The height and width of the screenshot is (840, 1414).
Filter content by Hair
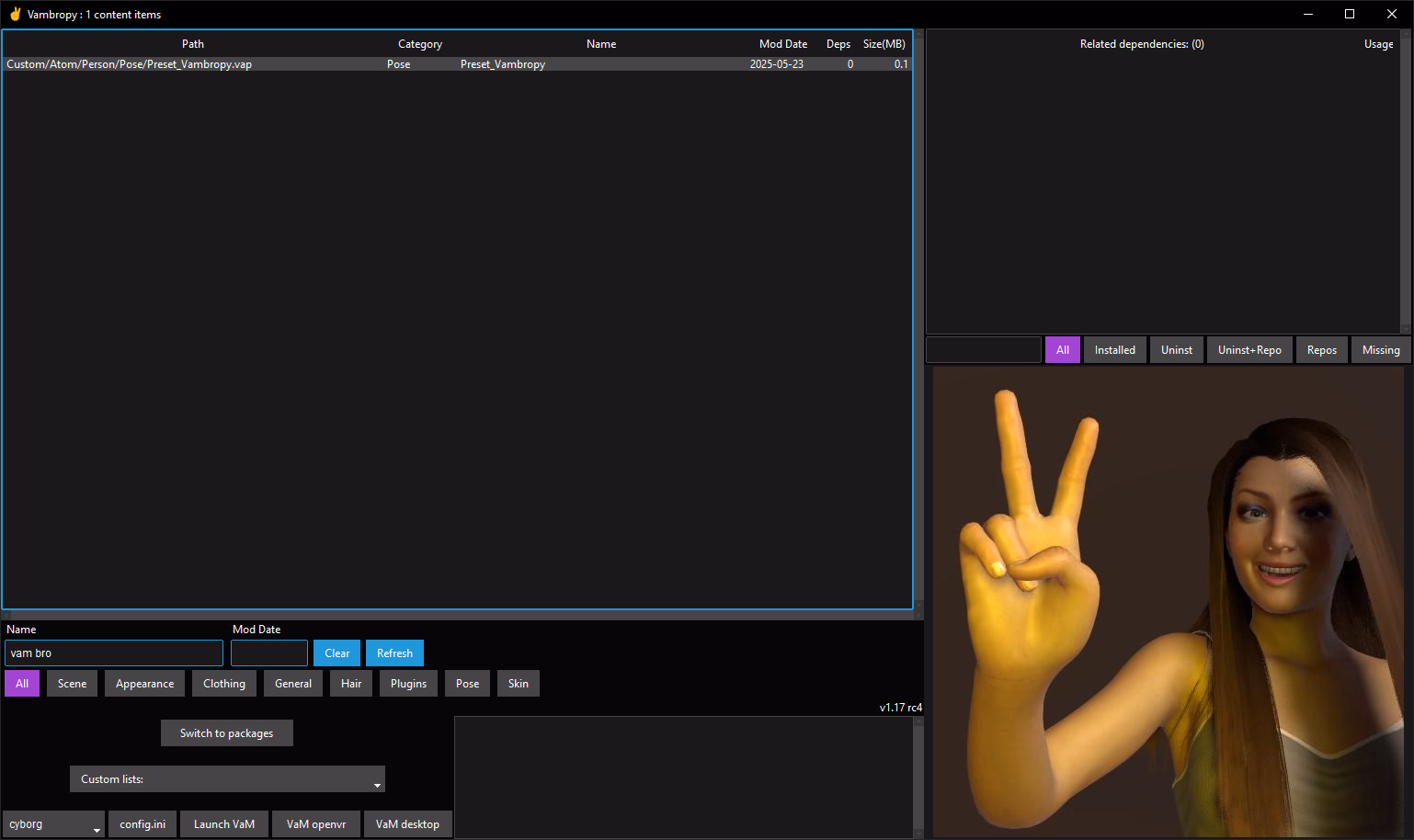coord(351,684)
